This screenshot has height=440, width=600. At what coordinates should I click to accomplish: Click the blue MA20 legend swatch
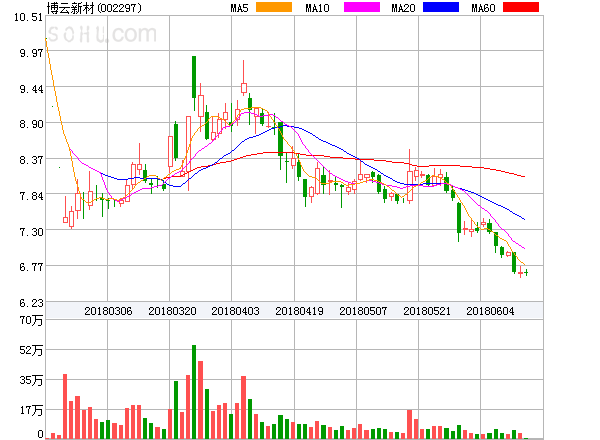(x=441, y=7)
